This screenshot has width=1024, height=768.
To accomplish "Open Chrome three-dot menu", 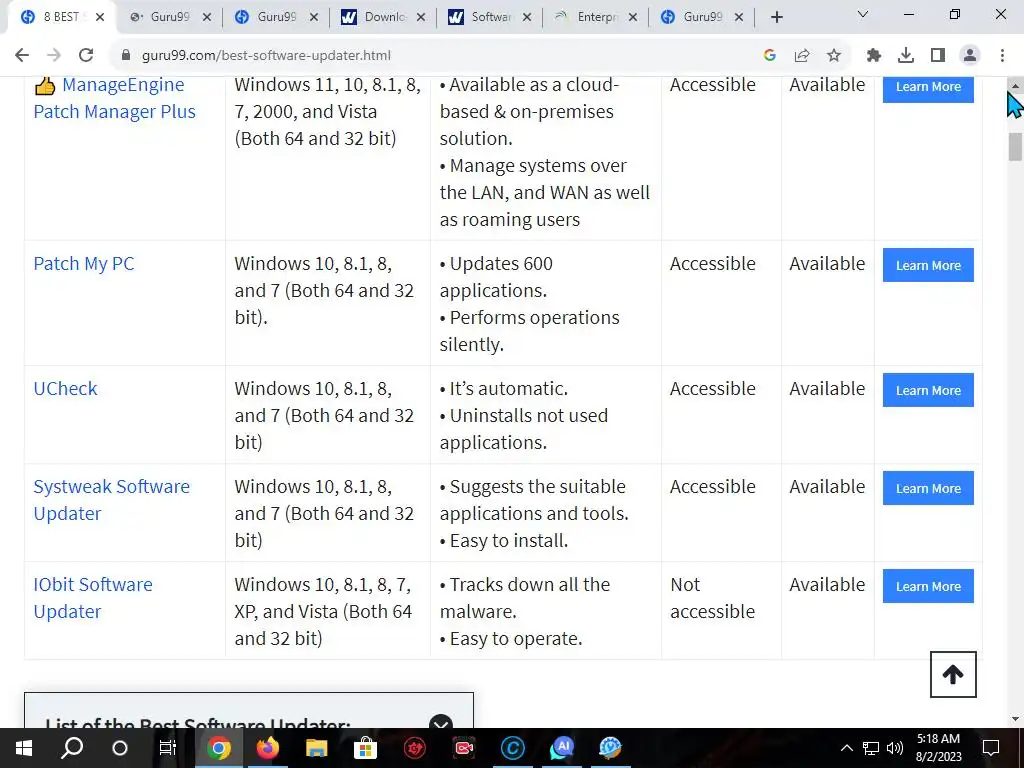I will (x=1002, y=56).
